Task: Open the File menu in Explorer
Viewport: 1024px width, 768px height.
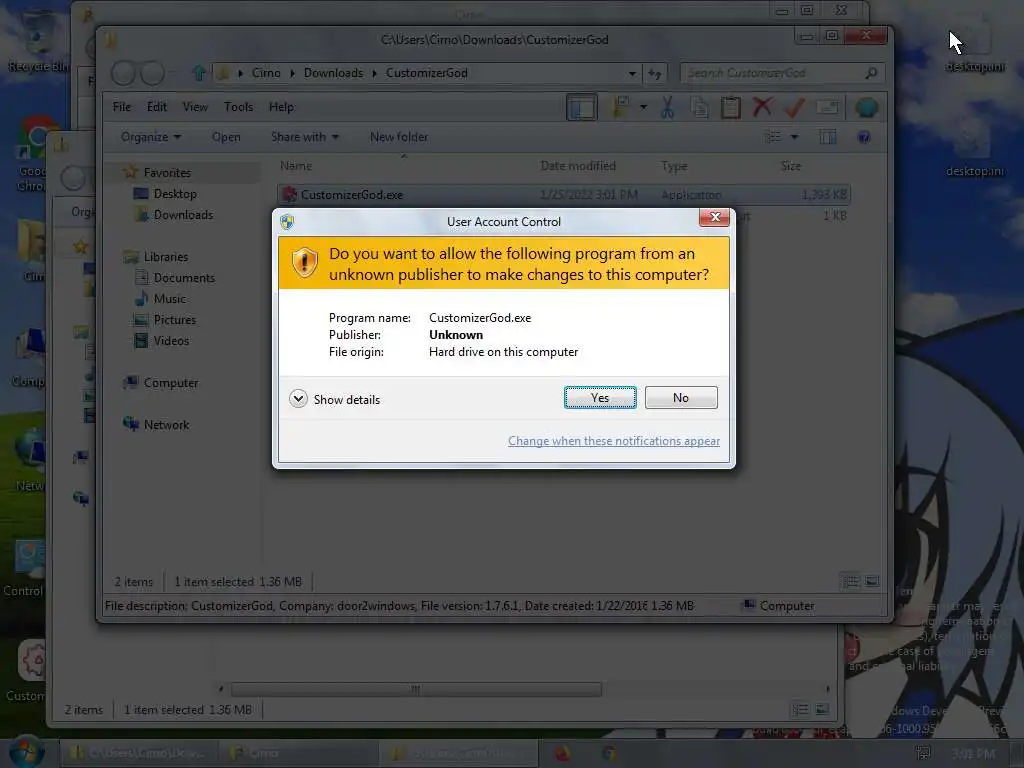Action: pos(121,106)
